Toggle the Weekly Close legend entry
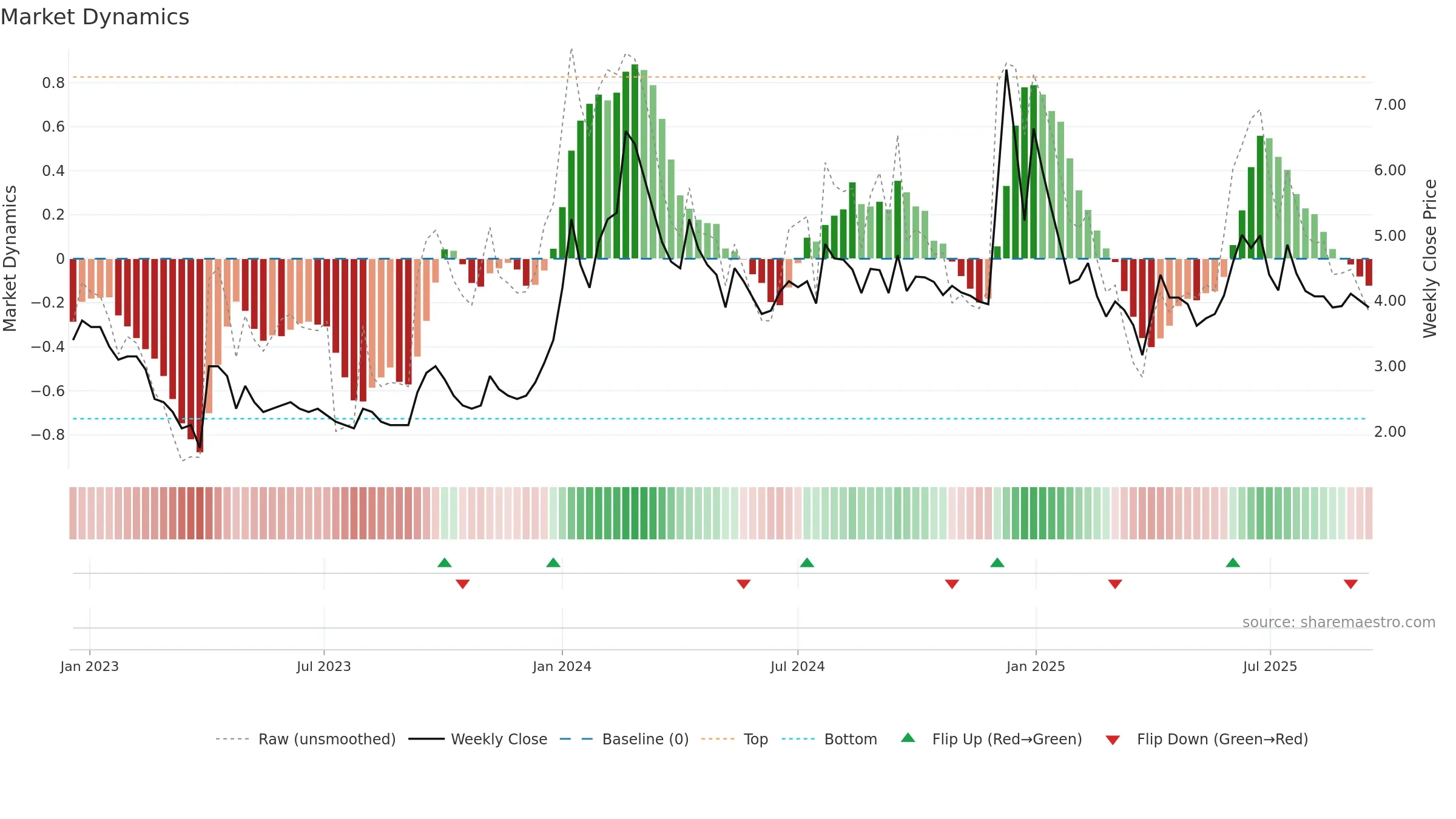 [477, 739]
